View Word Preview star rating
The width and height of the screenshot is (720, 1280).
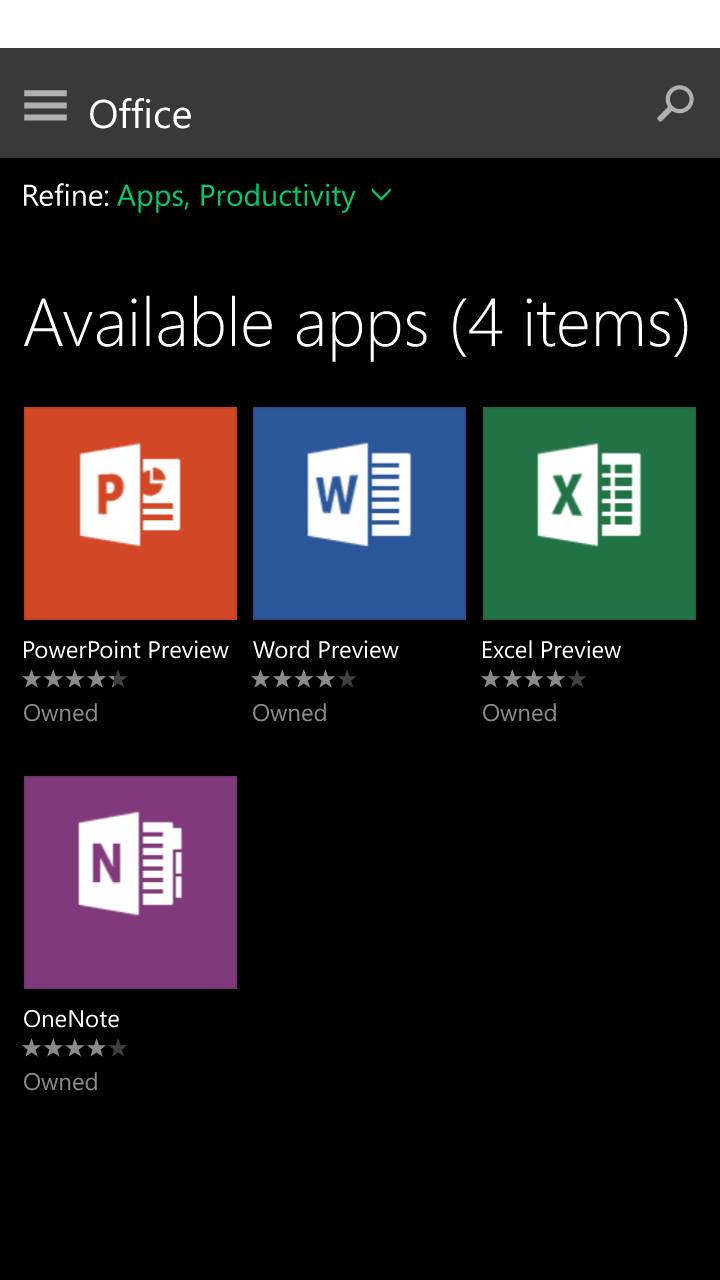click(304, 680)
